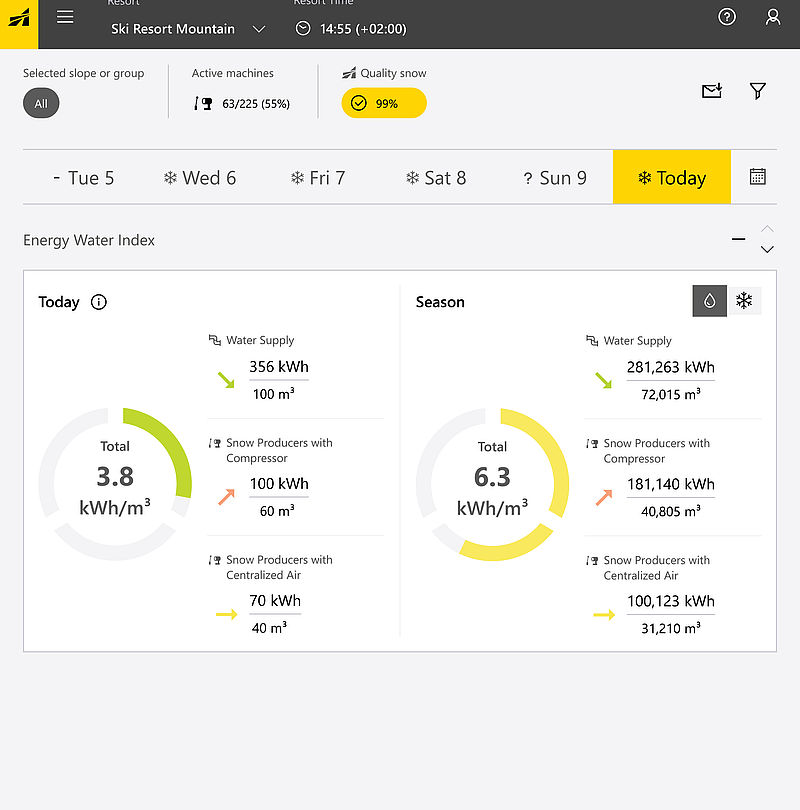The height and width of the screenshot is (810, 800).
Task: Open the filter funnel icon
Action: tap(758, 91)
